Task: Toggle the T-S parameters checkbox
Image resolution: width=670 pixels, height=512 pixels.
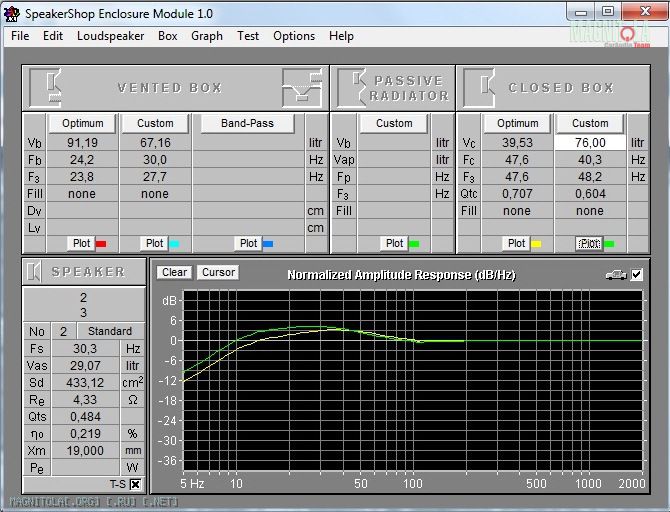Action: point(135,484)
